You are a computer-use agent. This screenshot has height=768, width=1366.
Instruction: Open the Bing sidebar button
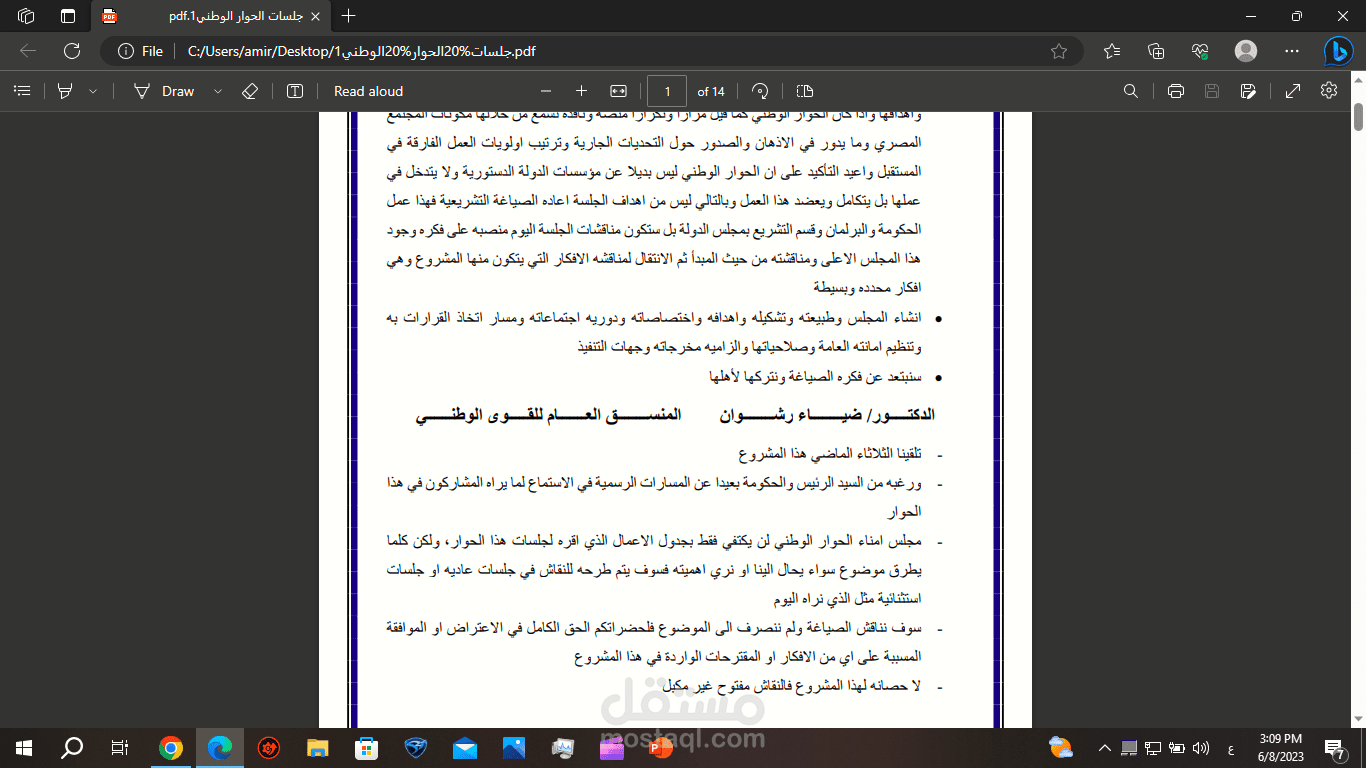tap(1338, 51)
